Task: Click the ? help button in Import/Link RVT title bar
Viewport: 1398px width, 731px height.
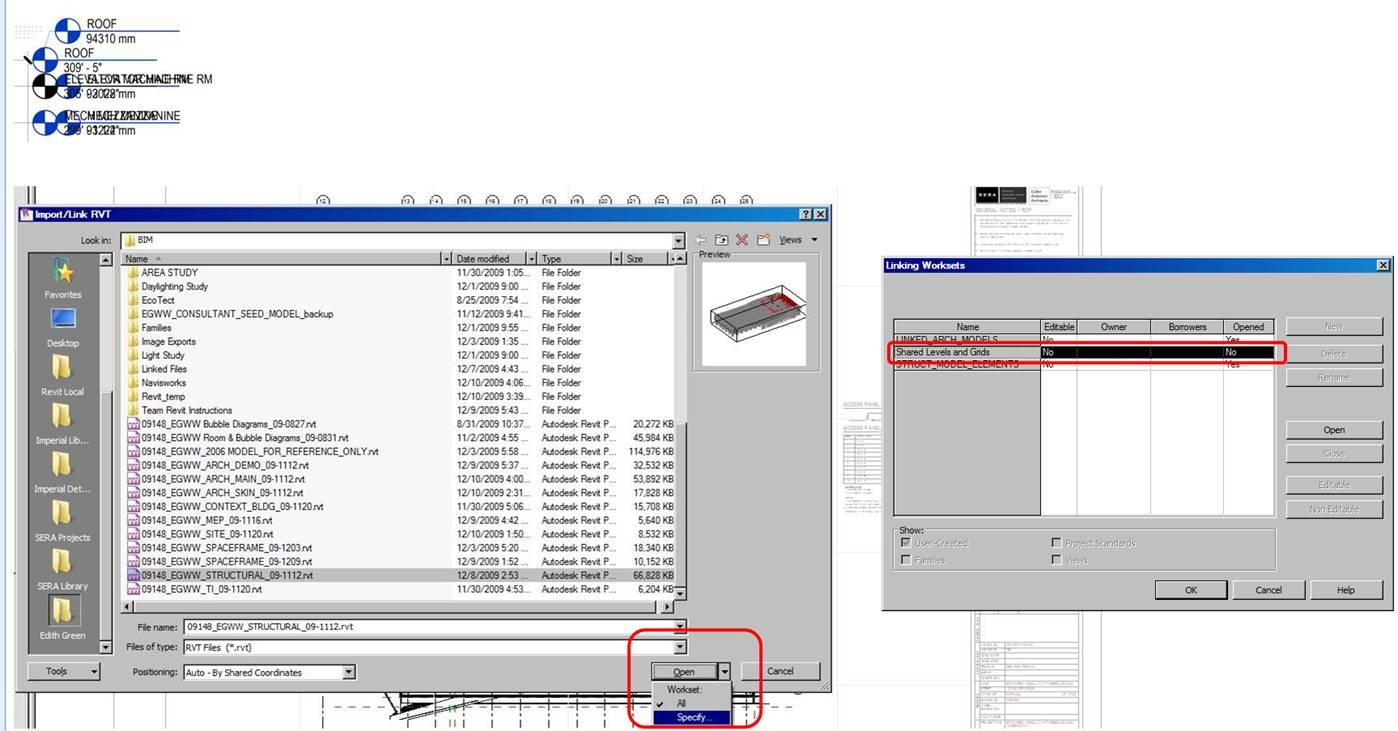Action: (805, 214)
